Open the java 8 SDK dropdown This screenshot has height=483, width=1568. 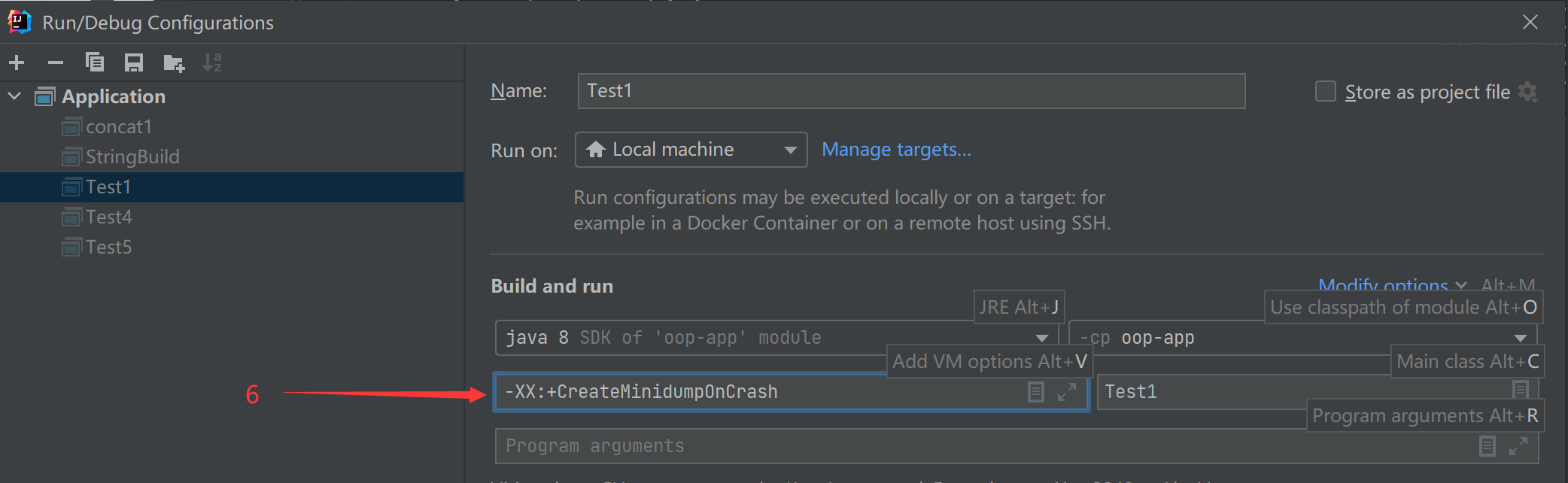[x=1041, y=338]
